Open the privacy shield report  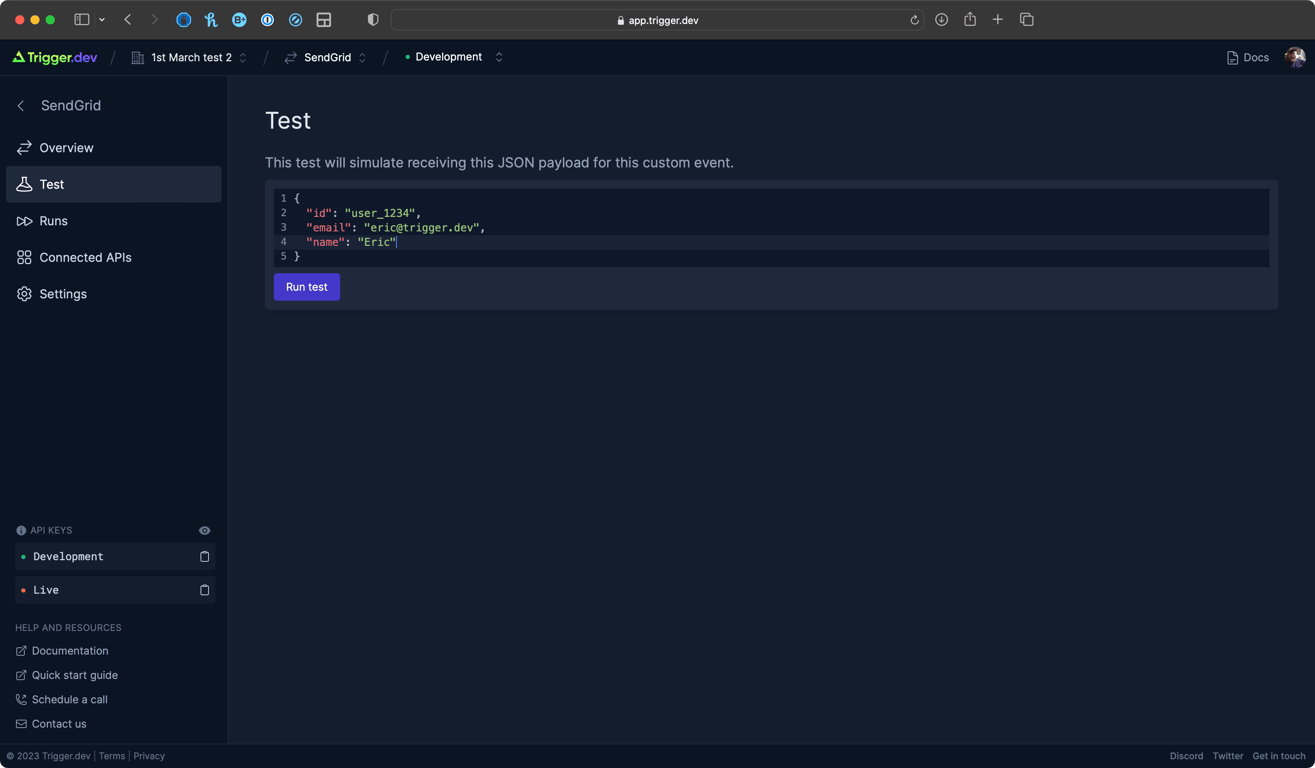373,20
